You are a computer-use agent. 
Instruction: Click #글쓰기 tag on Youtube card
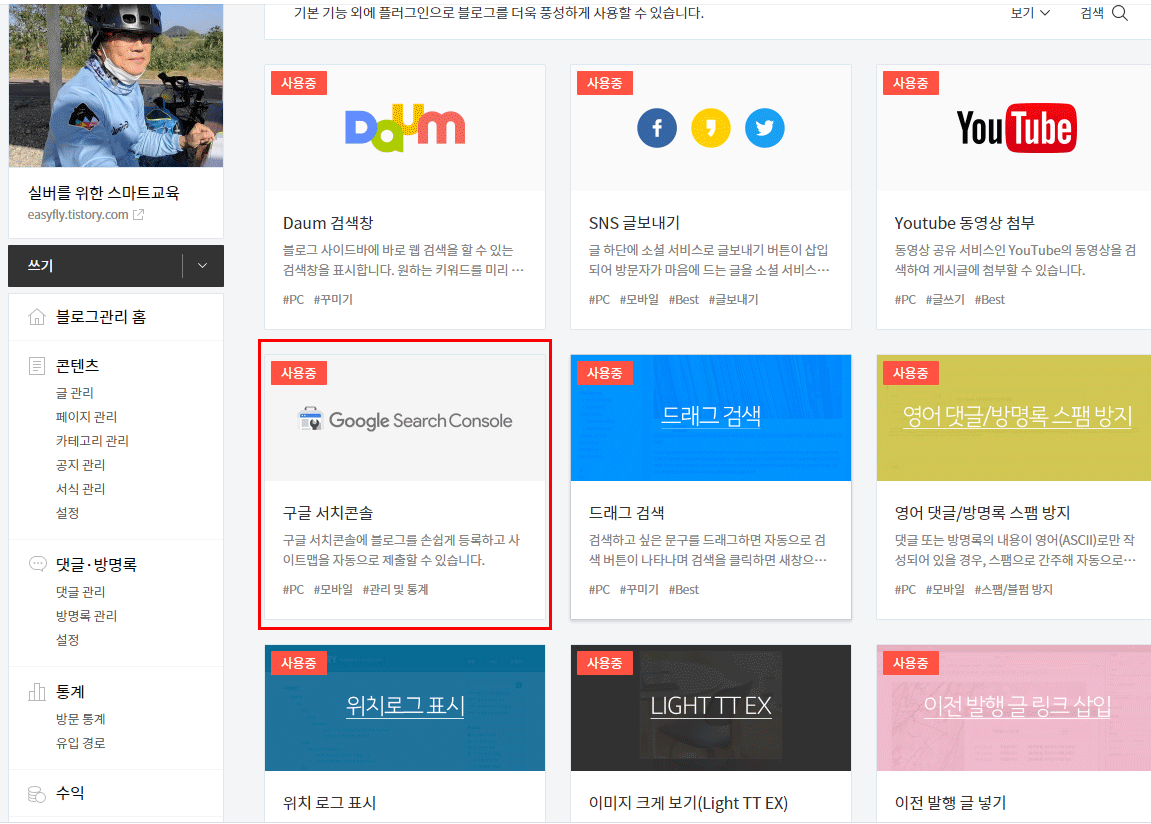pyautogui.click(x=945, y=299)
